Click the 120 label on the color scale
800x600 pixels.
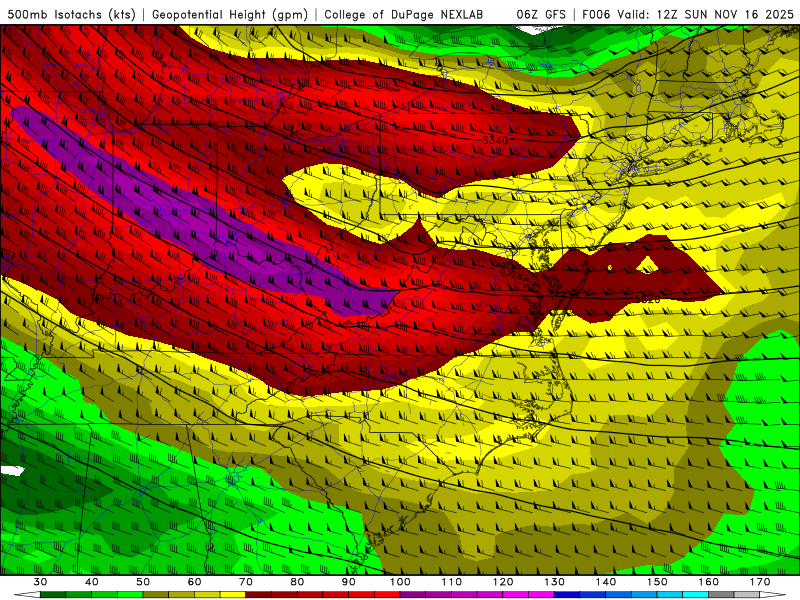coord(503,582)
